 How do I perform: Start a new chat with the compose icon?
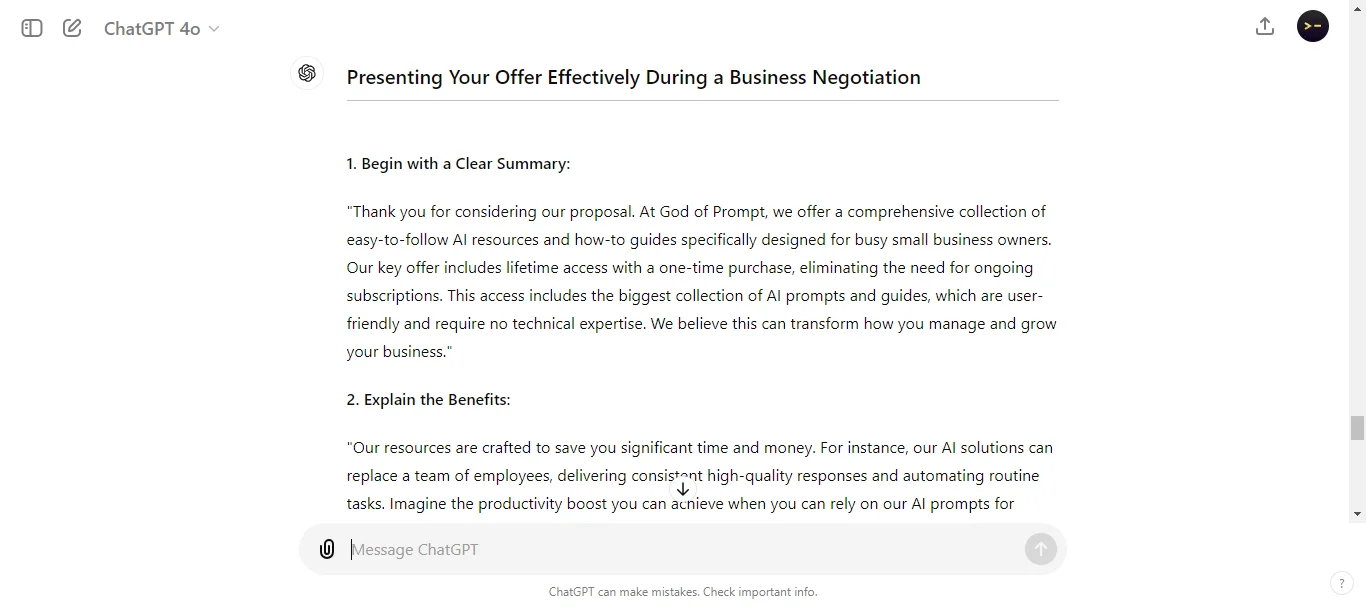pyautogui.click(x=71, y=28)
